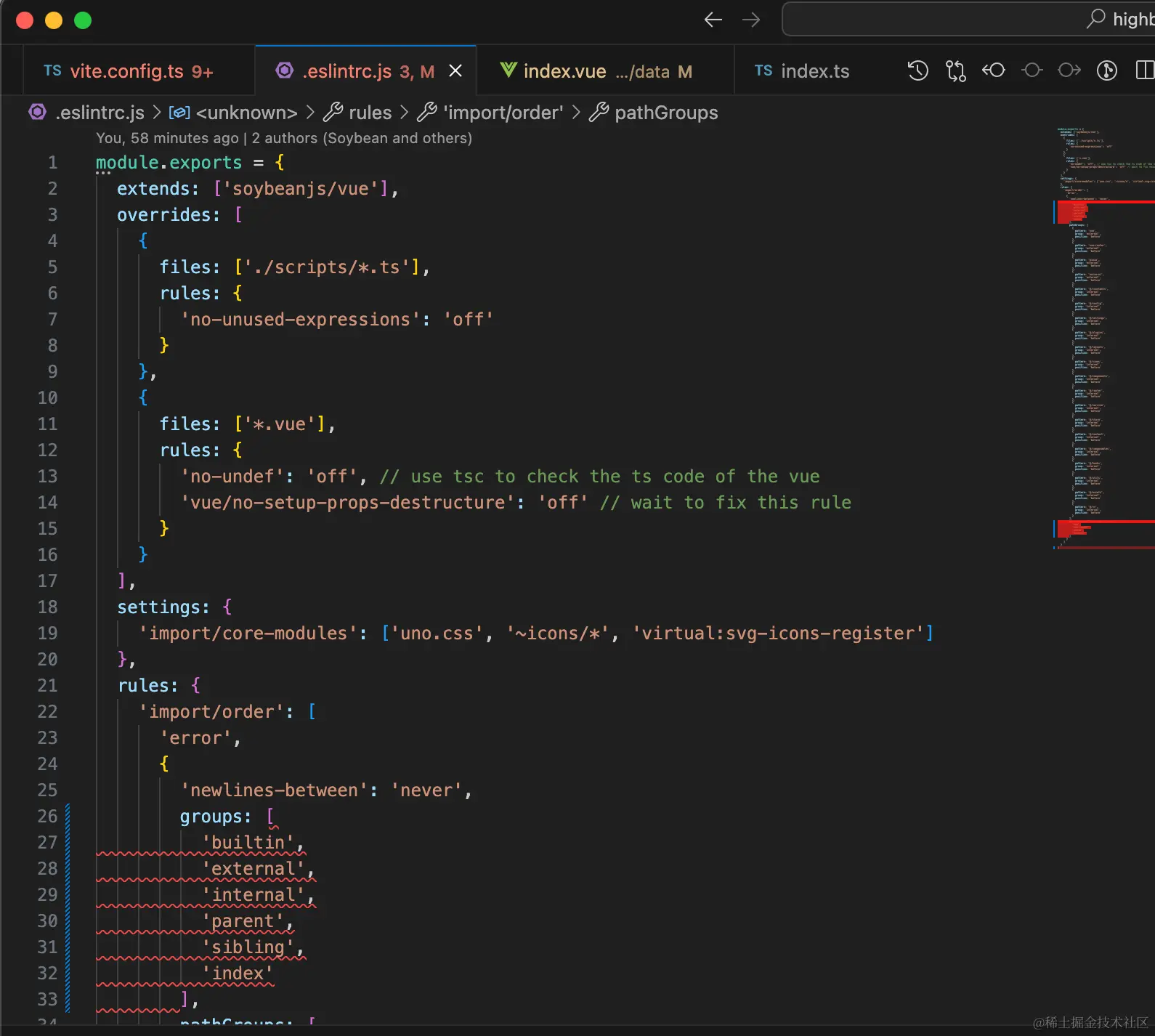The image size is (1155, 1036).
Task: Click the ESLint icon on .eslintrc.js tab
Action: pos(285,70)
